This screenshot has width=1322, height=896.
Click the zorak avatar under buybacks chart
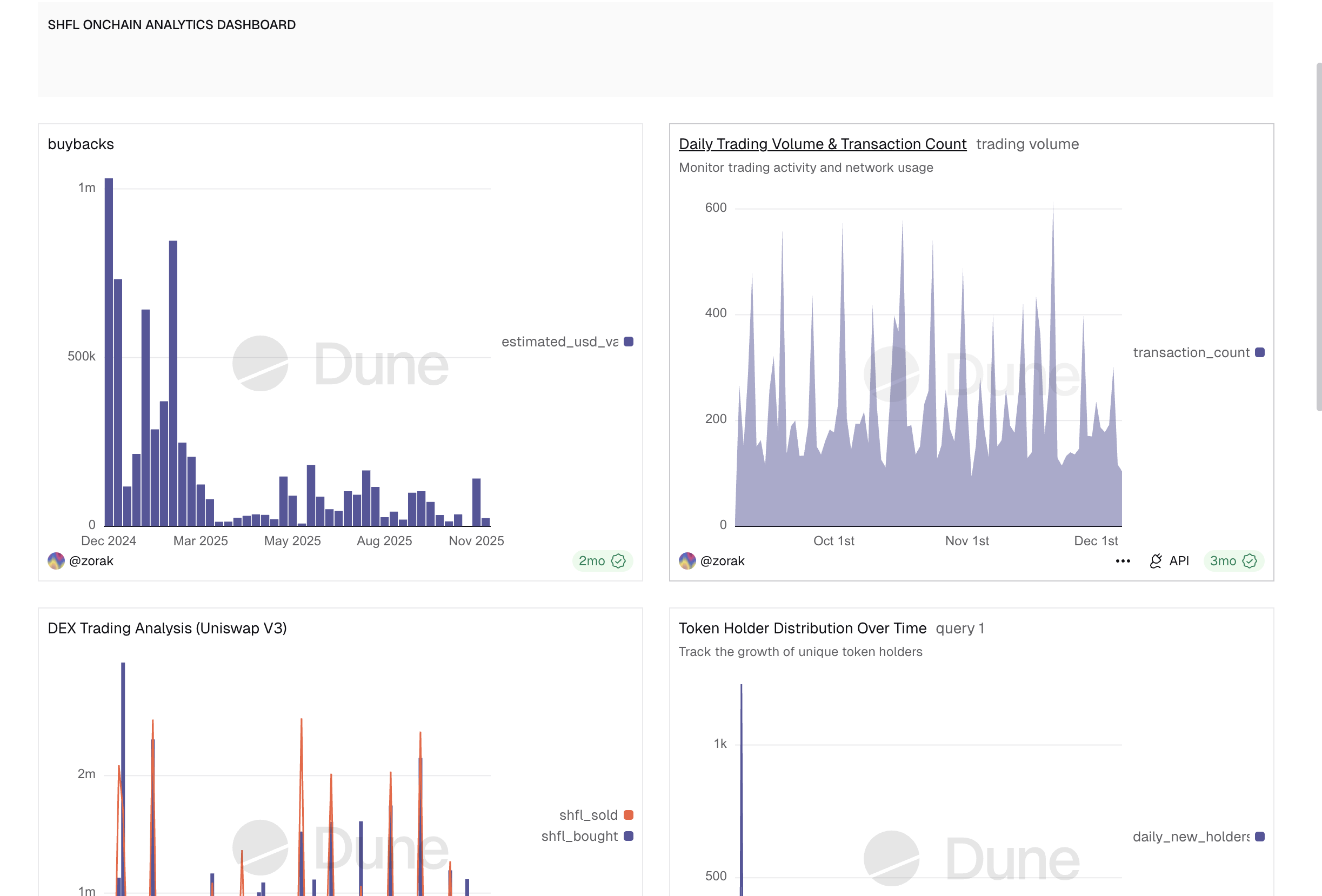point(56,561)
